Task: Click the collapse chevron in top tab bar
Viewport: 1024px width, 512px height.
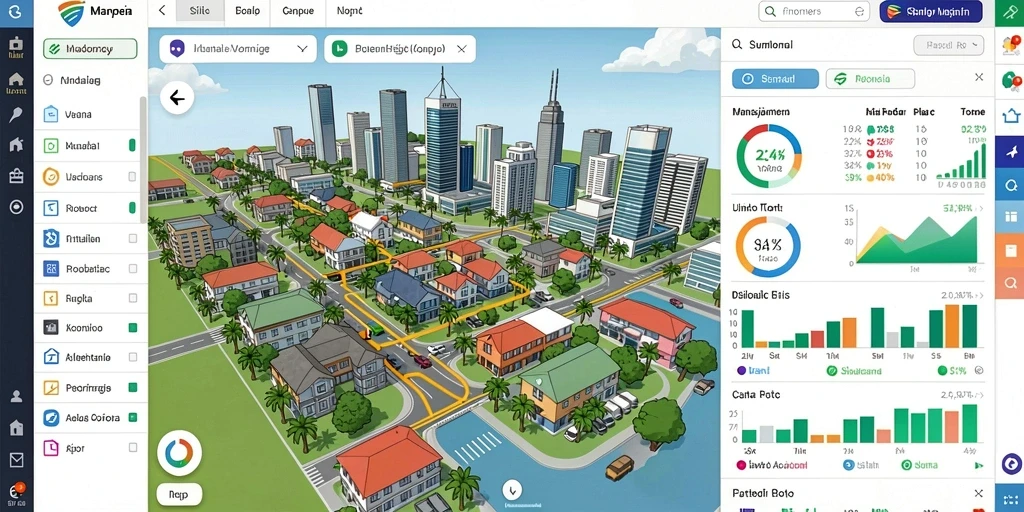Action: 162,10
